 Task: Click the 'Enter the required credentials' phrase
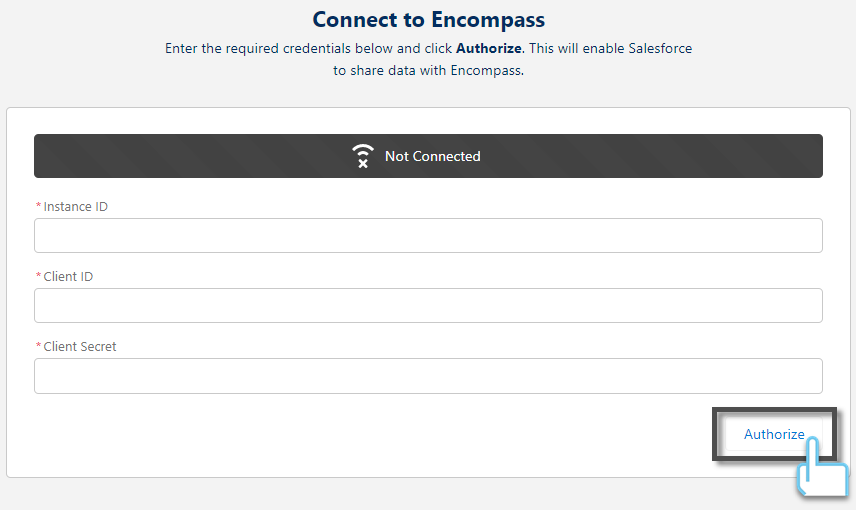tap(258, 49)
